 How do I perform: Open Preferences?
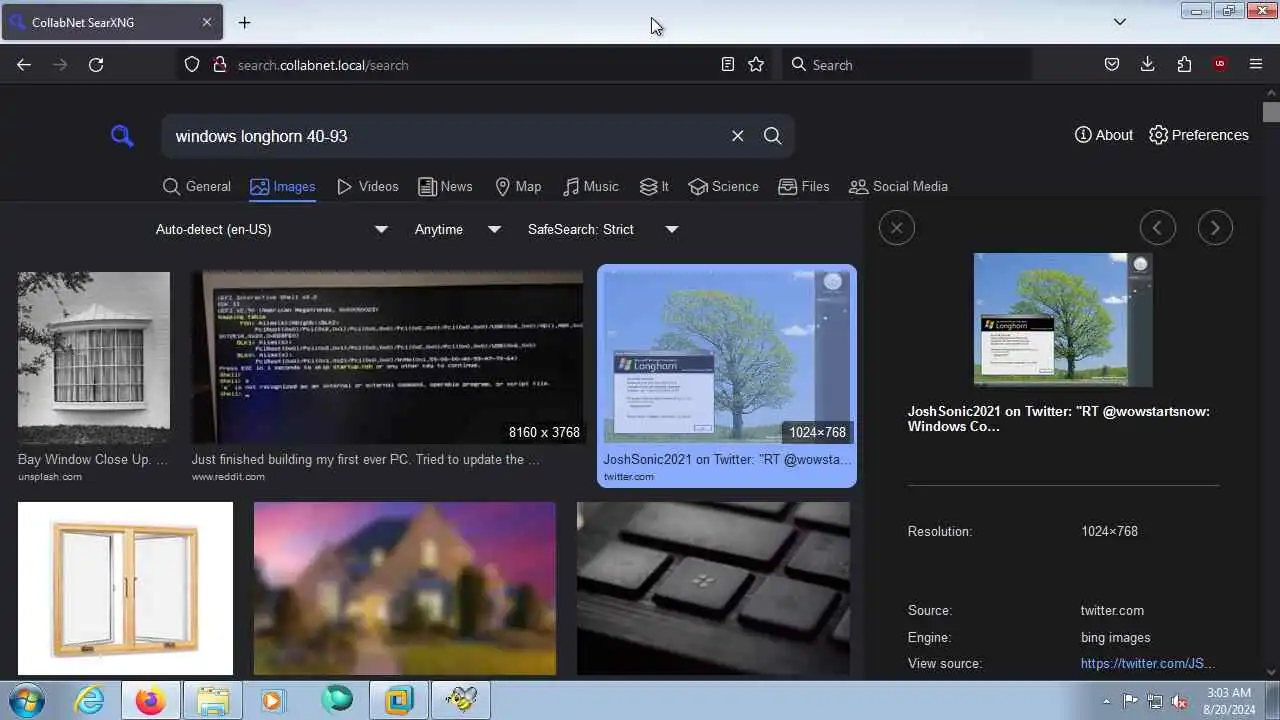coord(1199,135)
